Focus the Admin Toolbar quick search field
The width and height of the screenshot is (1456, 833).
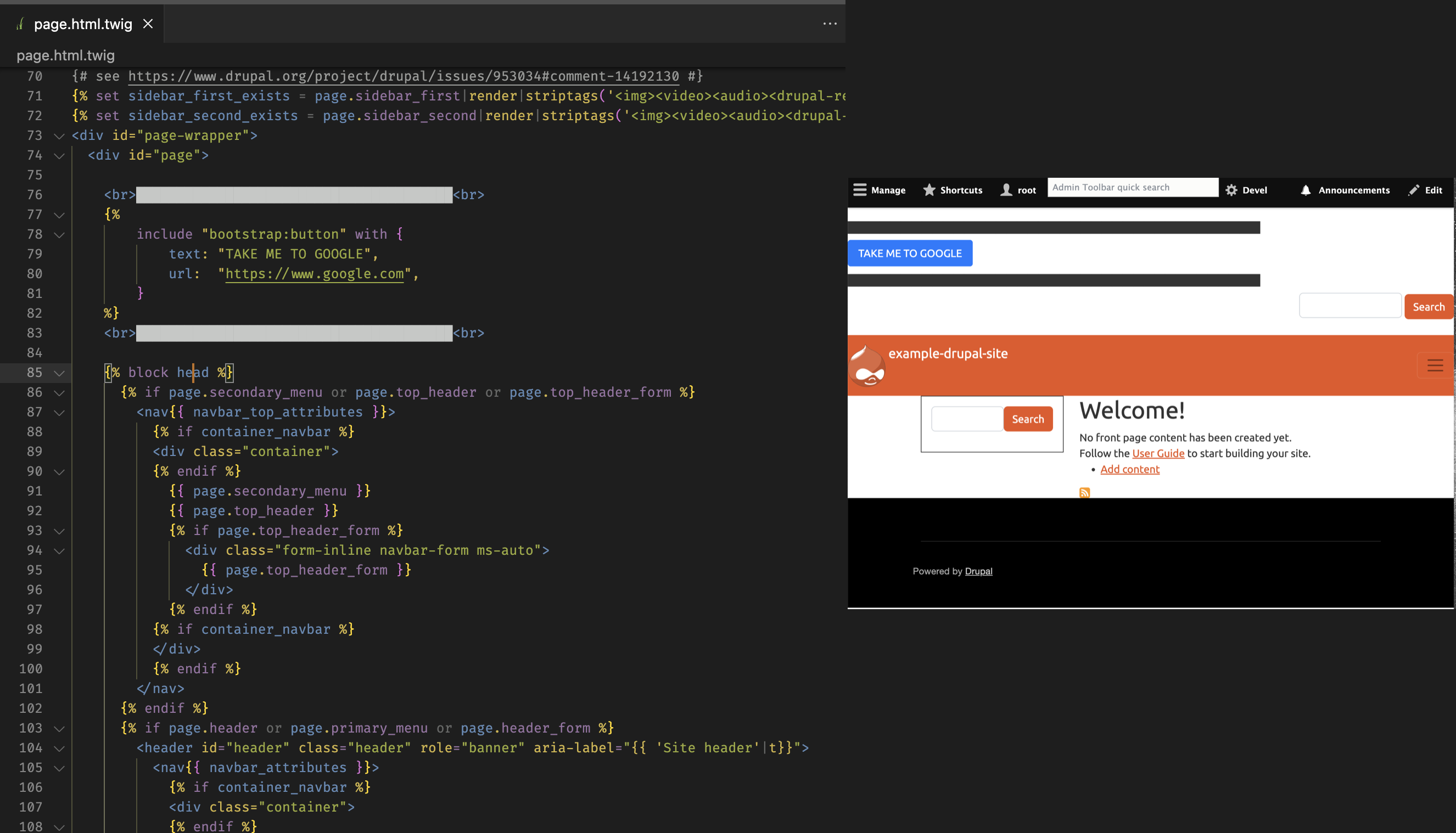pyautogui.click(x=1132, y=187)
